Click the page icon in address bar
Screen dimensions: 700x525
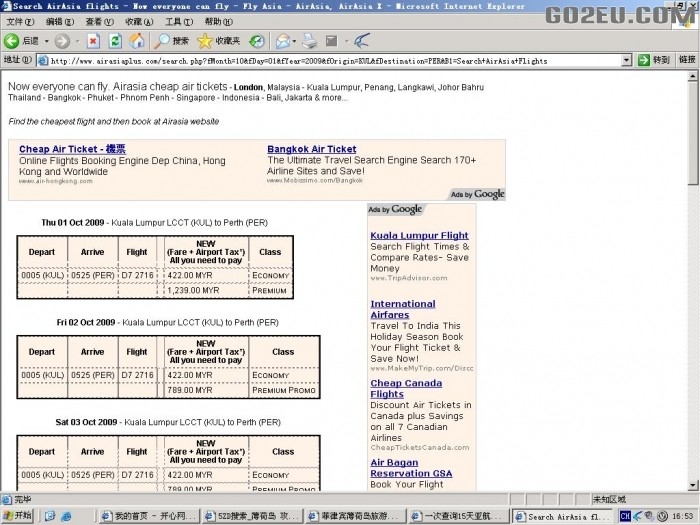(43, 60)
